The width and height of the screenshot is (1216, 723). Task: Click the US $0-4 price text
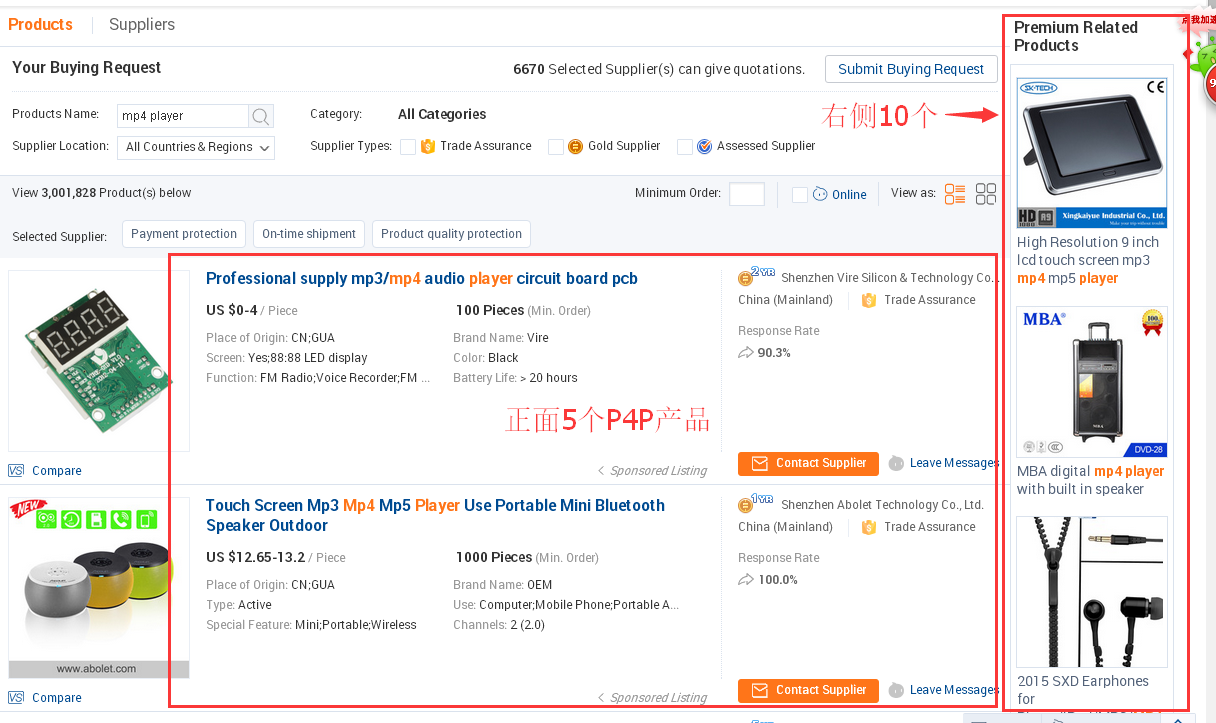coord(231,310)
